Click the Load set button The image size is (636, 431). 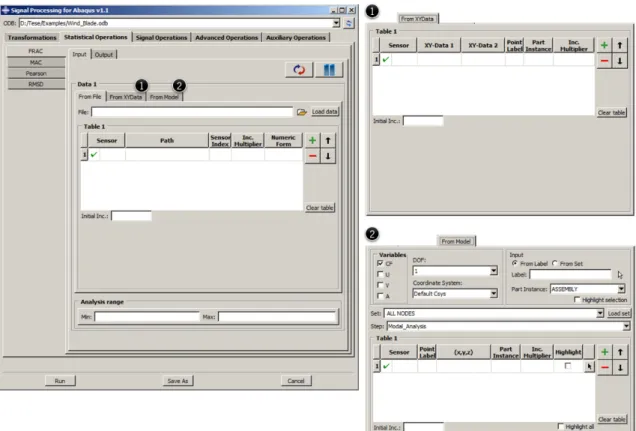[619, 313]
